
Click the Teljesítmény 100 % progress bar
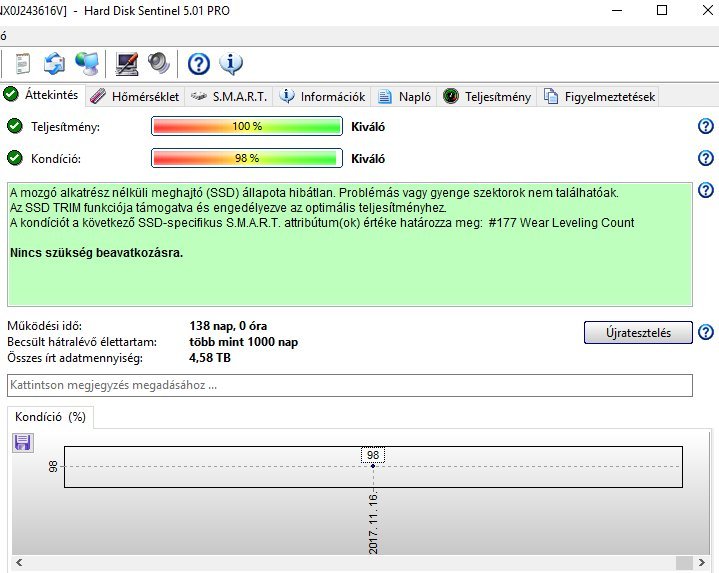(x=247, y=126)
